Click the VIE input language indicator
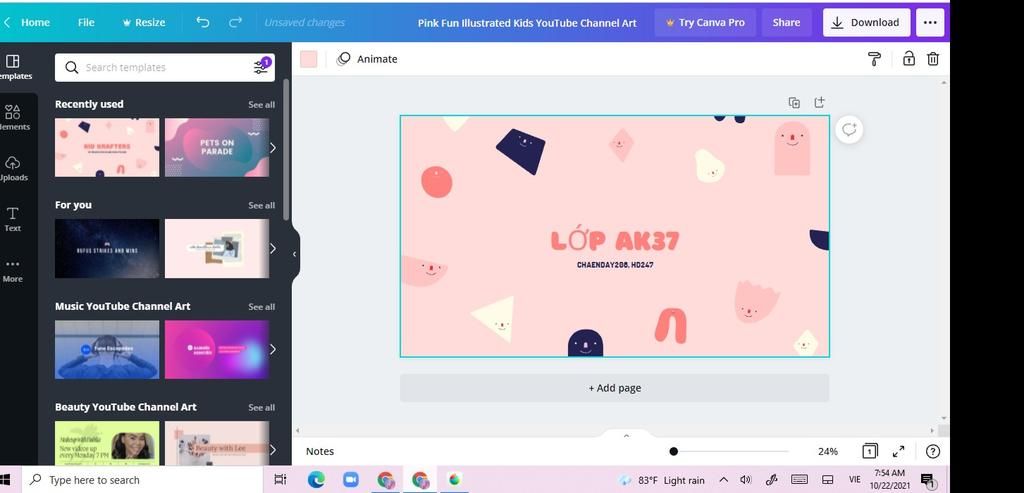 coord(854,480)
